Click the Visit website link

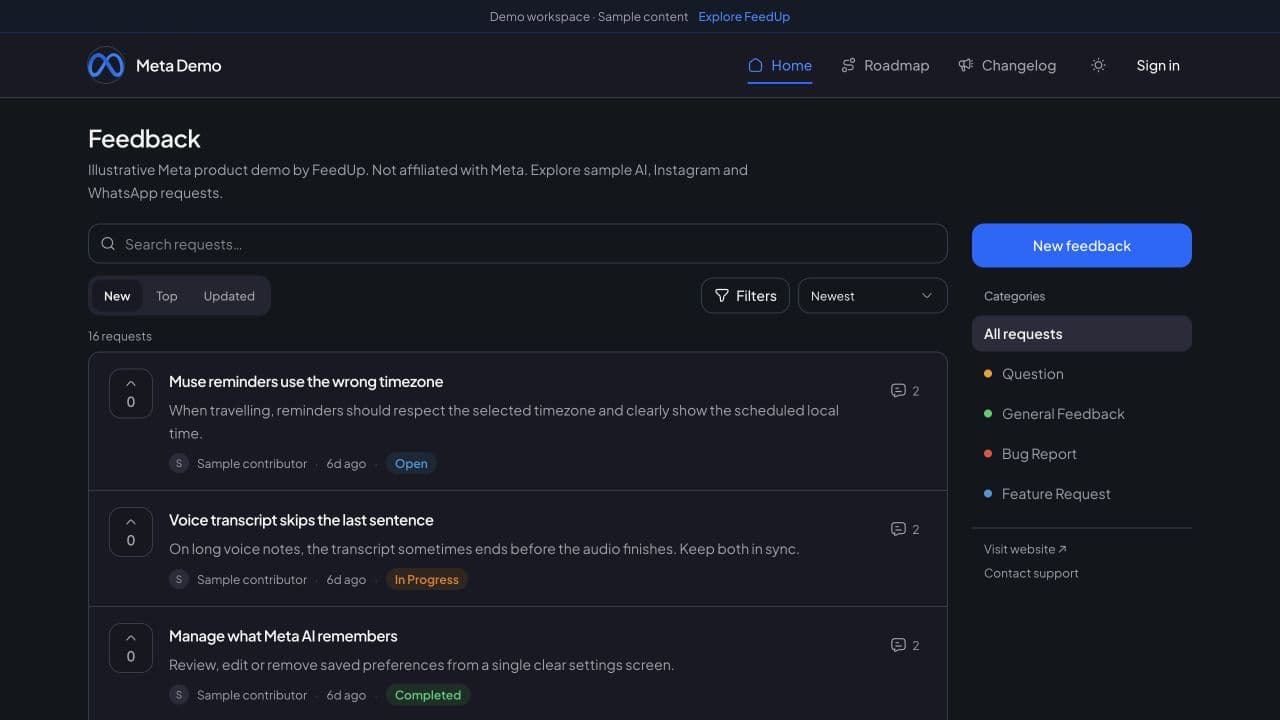(1025, 549)
